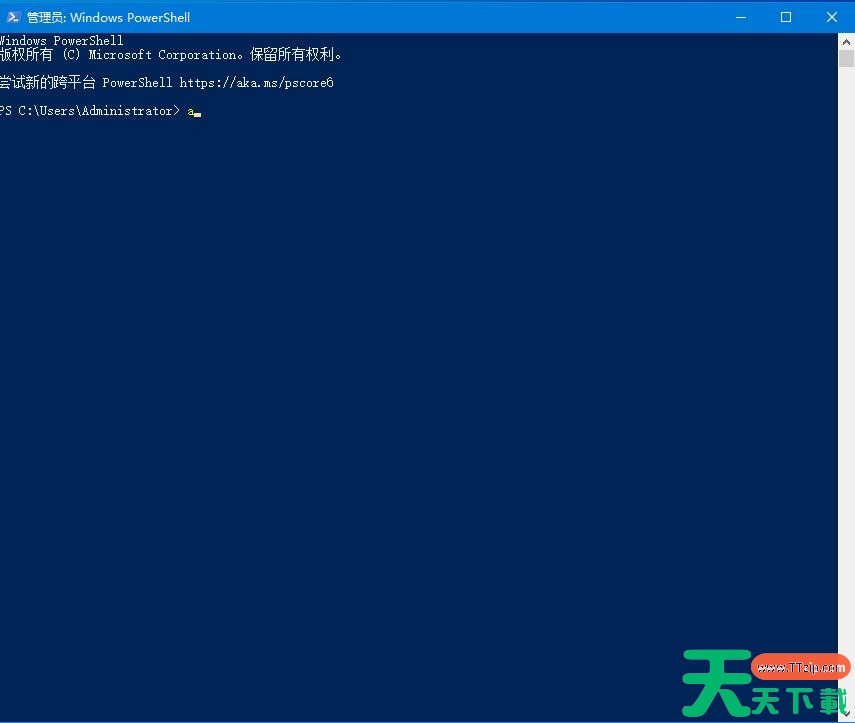Click the aka.ms/pscore6 URL text
This screenshot has width=855, height=723.
point(256,83)
